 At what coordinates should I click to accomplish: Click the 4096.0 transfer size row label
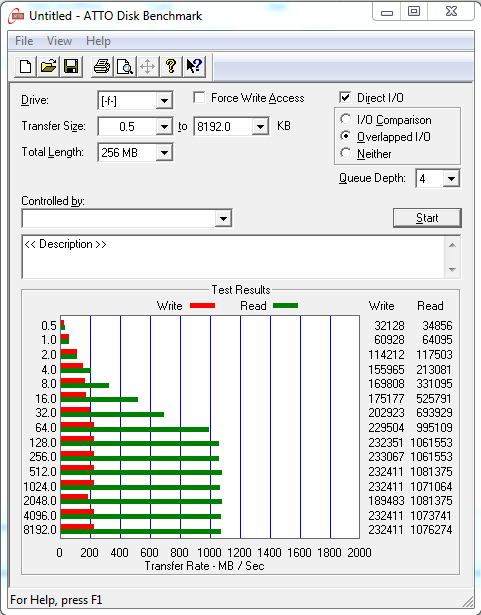40,515
